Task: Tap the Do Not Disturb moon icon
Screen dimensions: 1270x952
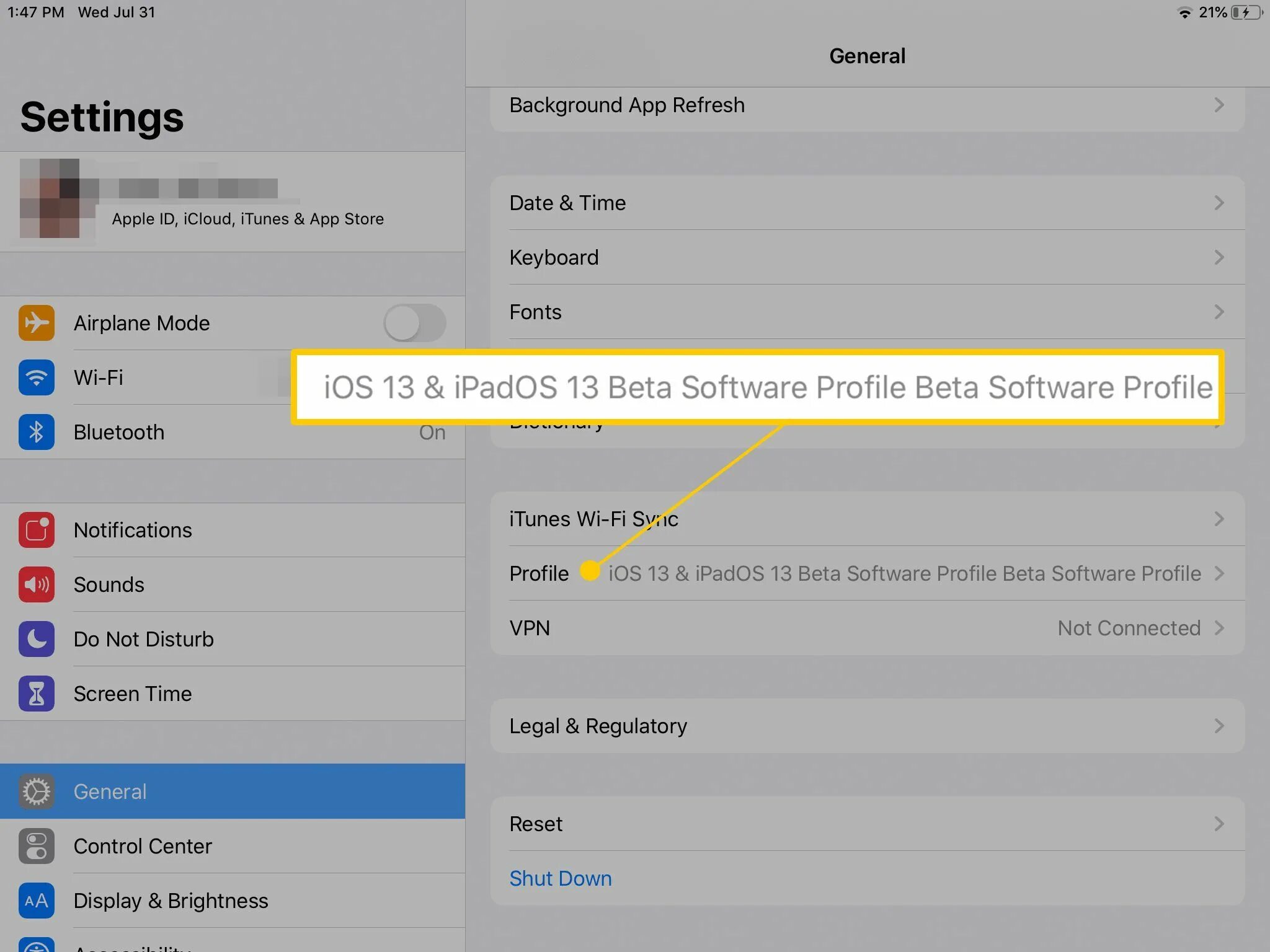Action: pyautogui.click(x=36, y=639)
